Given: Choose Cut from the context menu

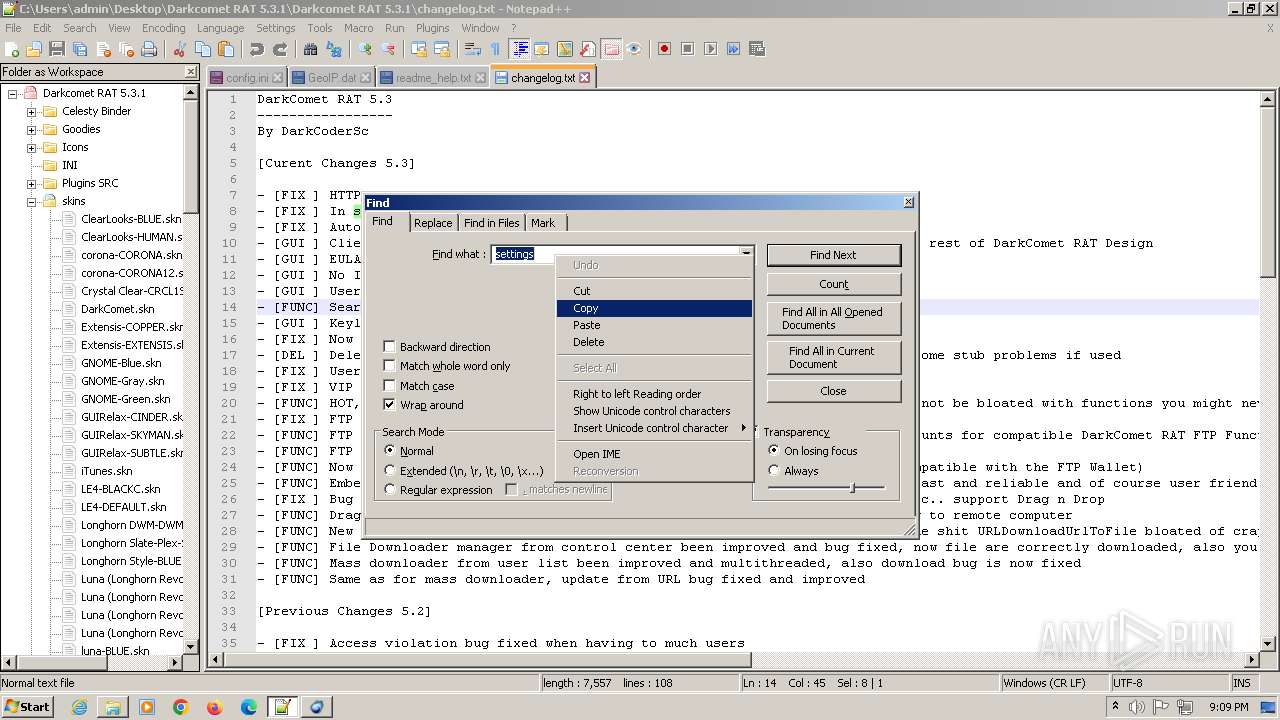Looking at the screenshot, I should pos(654,291).
